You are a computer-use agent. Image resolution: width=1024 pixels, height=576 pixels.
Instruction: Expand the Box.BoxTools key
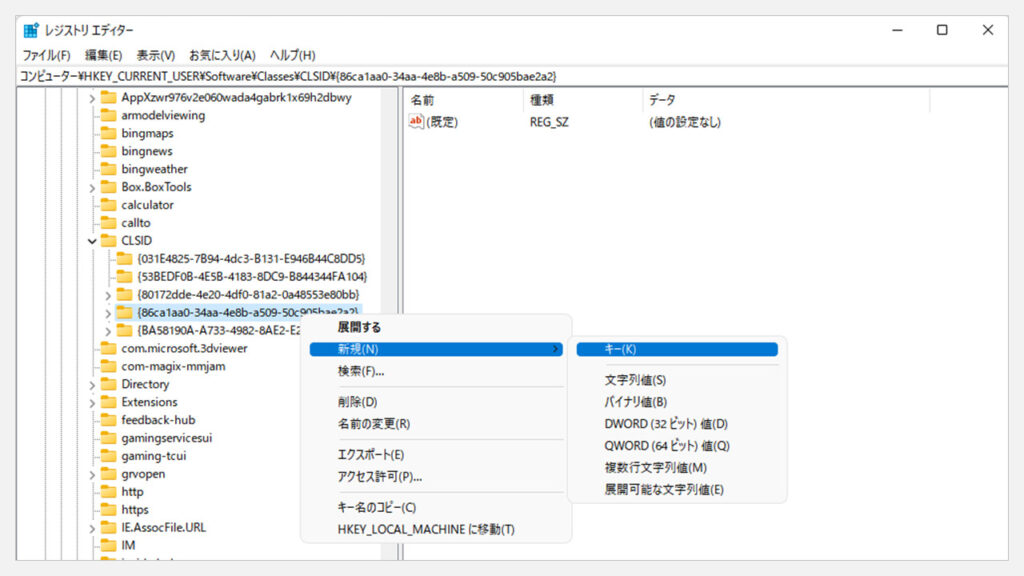(x=92, y=187)
